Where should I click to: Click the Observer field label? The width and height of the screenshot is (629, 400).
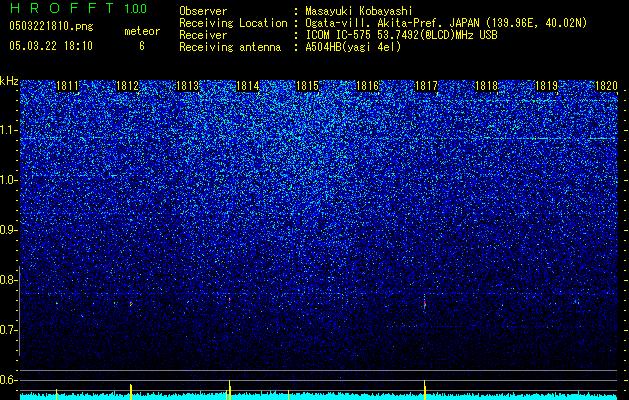203,11
